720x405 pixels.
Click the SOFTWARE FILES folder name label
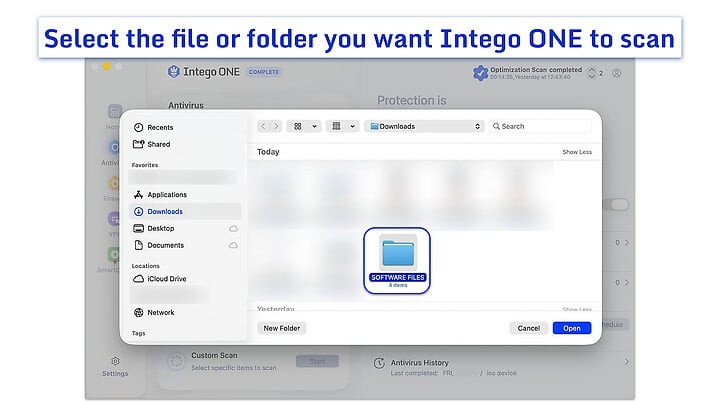(x=398, y=277)
